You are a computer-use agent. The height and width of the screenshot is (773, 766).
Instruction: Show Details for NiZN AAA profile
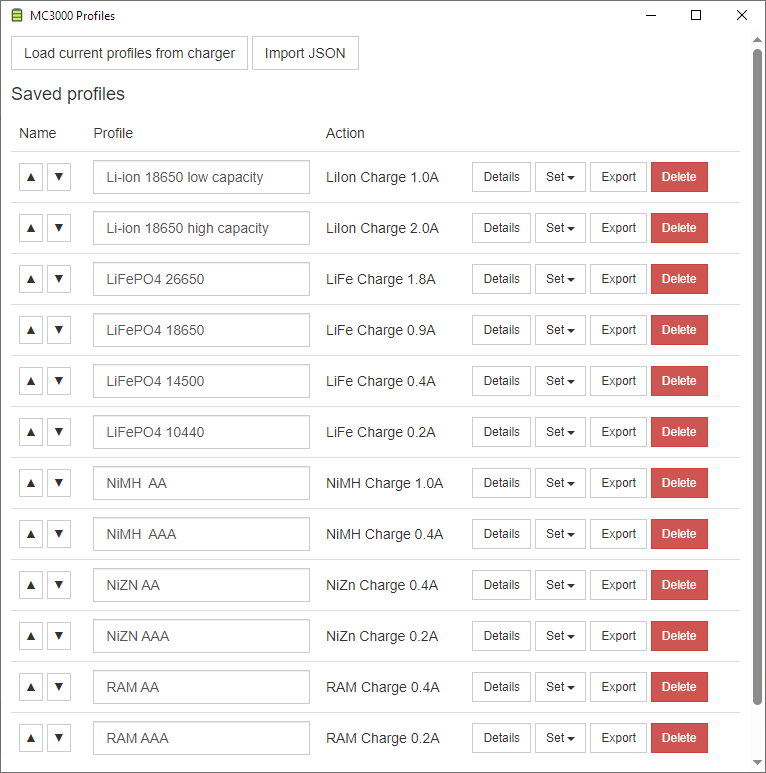501,636
